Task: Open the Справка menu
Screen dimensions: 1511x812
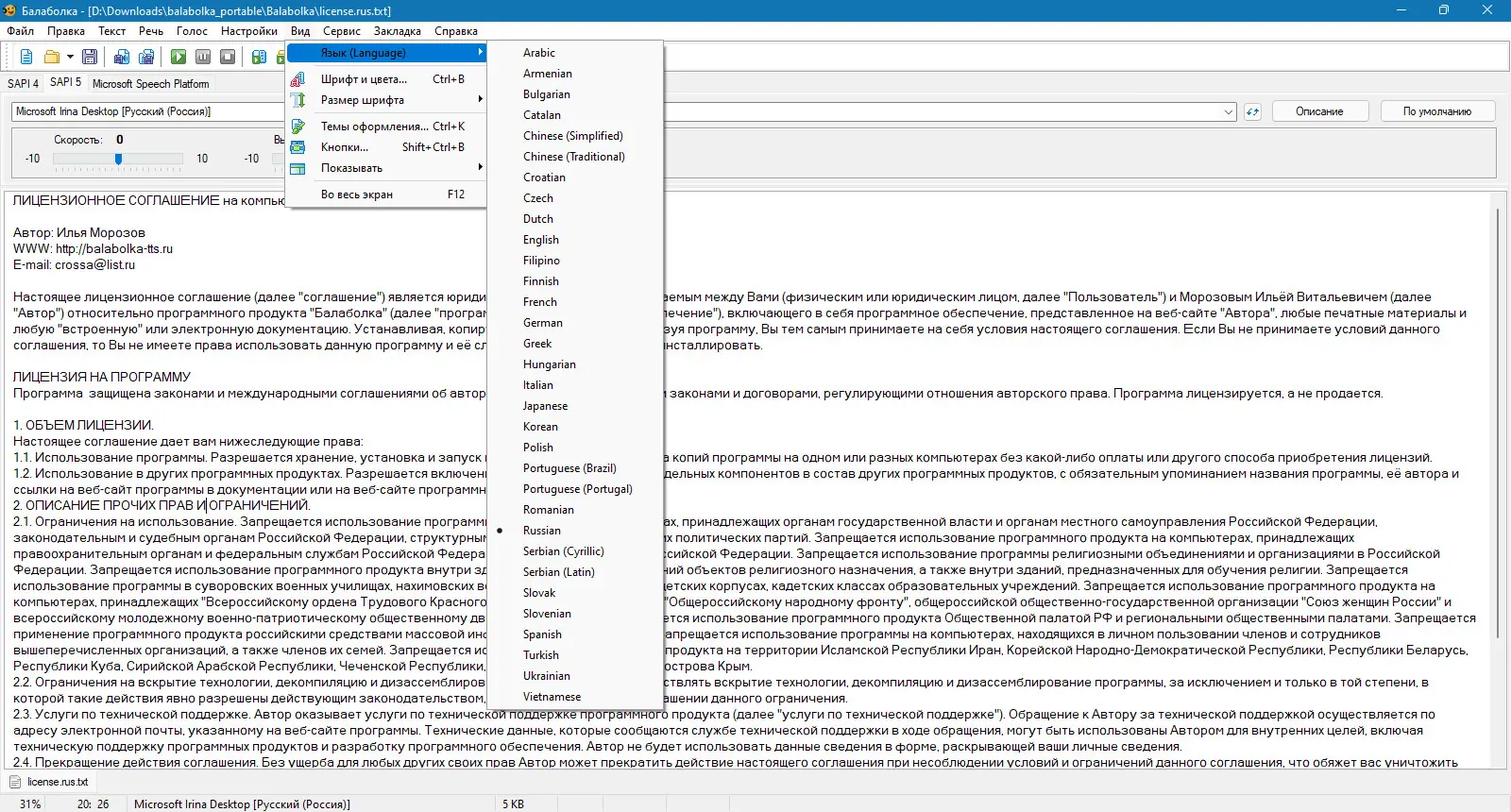Action: 456,31
